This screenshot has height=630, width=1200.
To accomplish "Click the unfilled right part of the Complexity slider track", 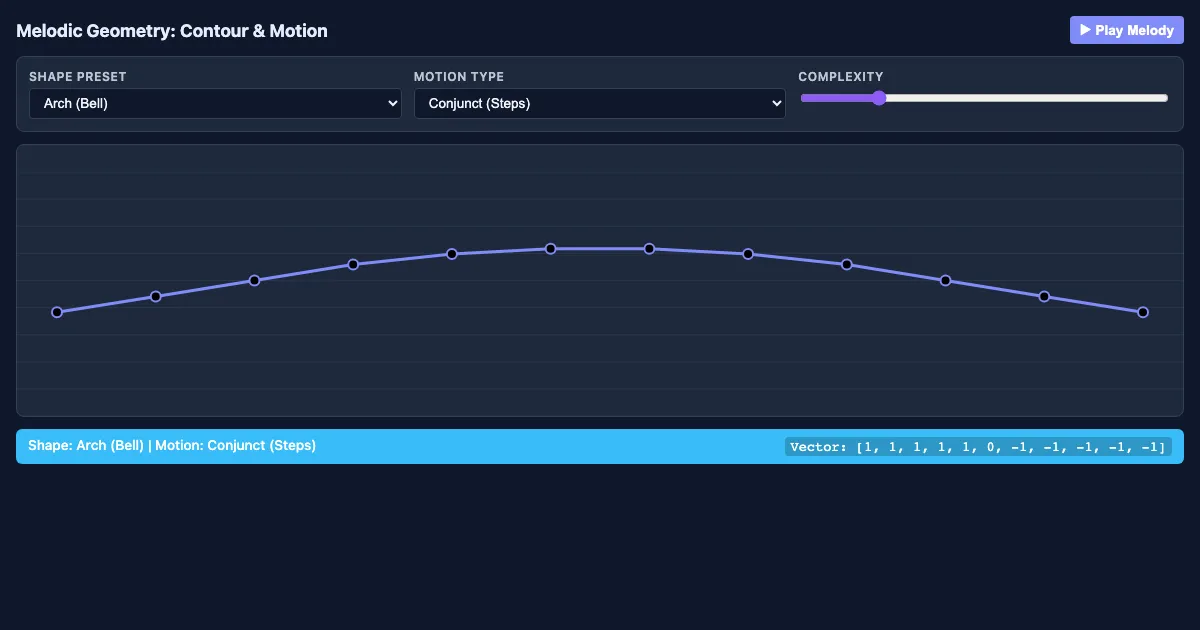I will [1027, 98].
